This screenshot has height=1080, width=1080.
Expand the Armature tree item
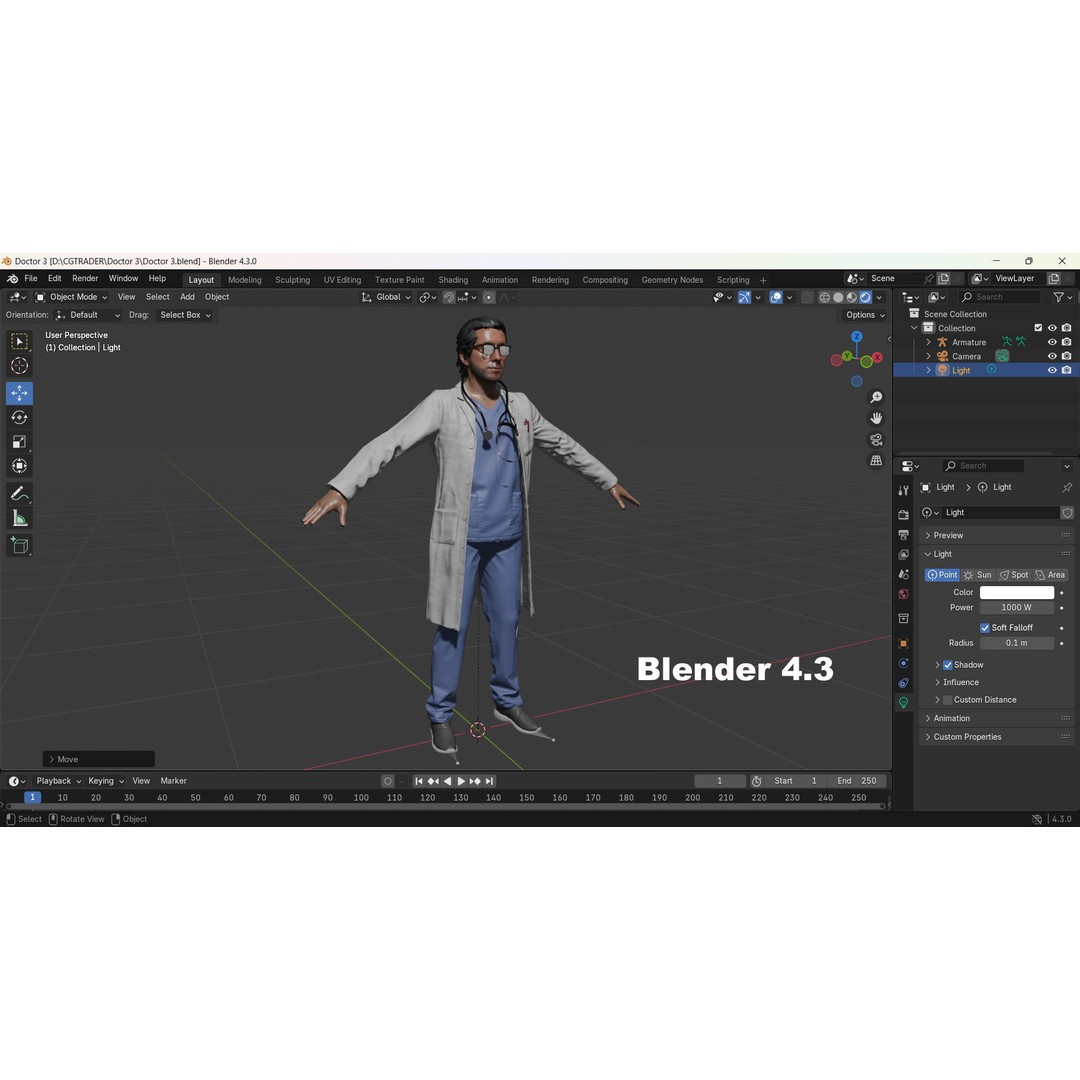928,342
